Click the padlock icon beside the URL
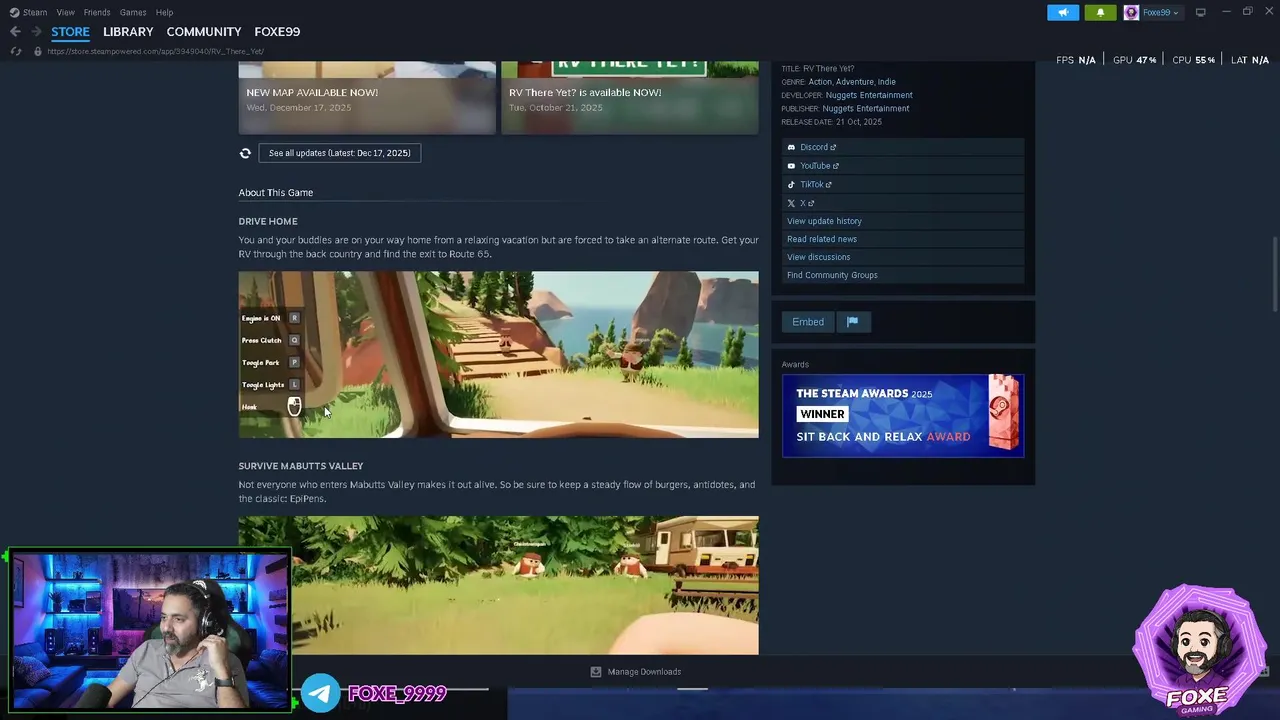This screenshot has height=720, width=1280. pos(38,51)
